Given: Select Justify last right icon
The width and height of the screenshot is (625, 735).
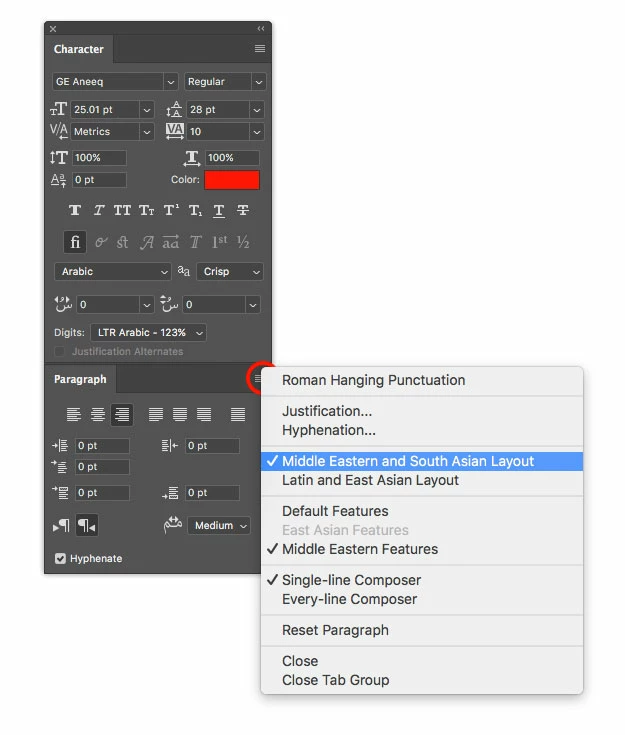Looking at the screenshot, I should 203,414.
